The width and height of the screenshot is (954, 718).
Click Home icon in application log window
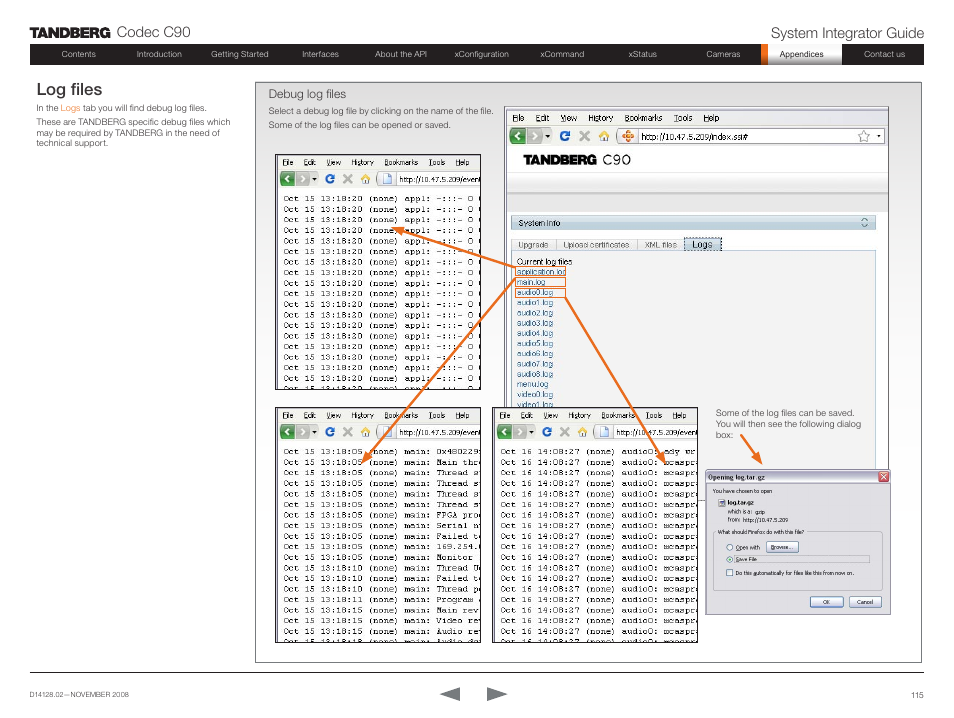(x=365, y=179)
